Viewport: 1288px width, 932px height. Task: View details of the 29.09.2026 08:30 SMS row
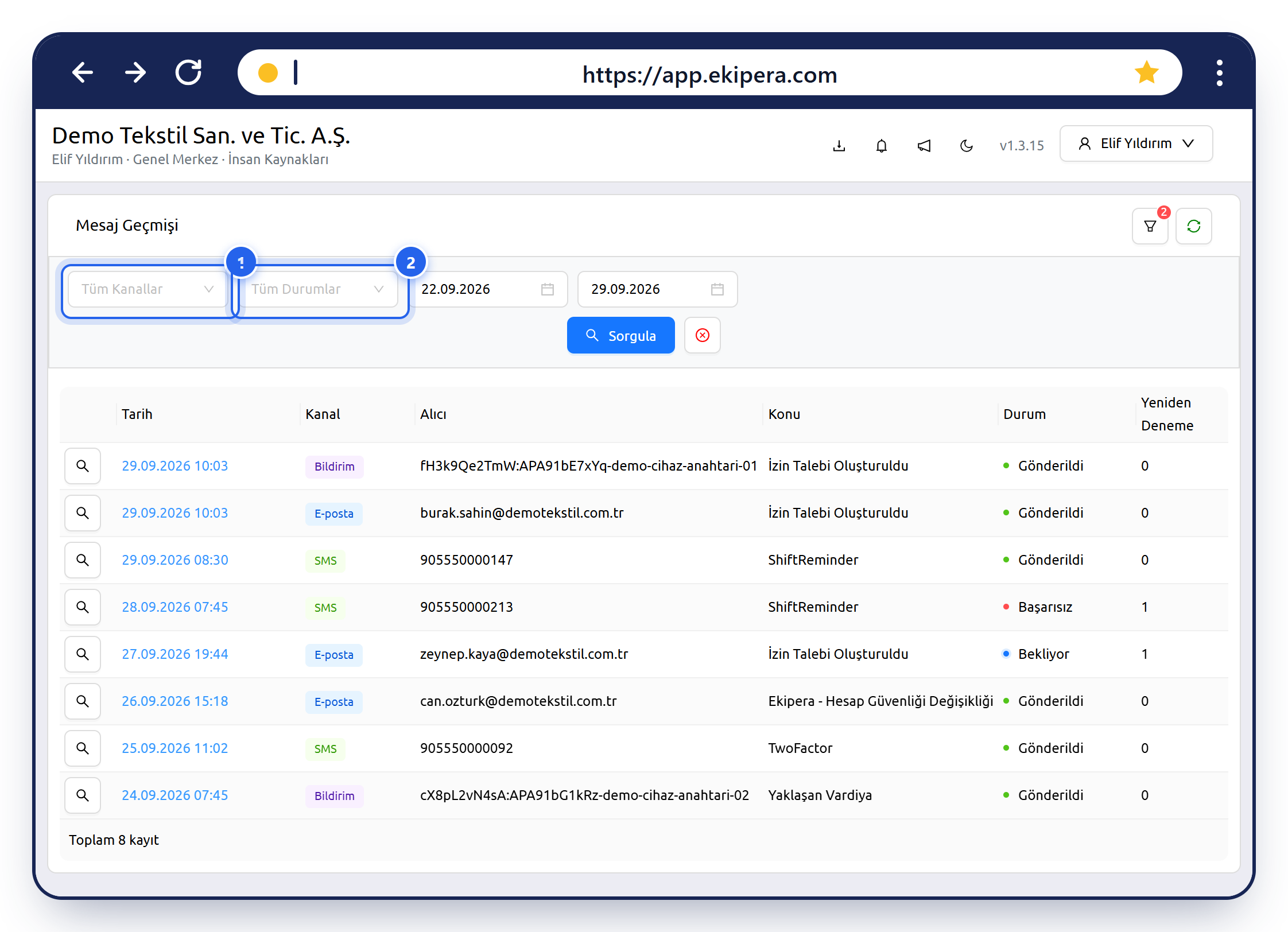pyautogui.click(x=83, y=560)
